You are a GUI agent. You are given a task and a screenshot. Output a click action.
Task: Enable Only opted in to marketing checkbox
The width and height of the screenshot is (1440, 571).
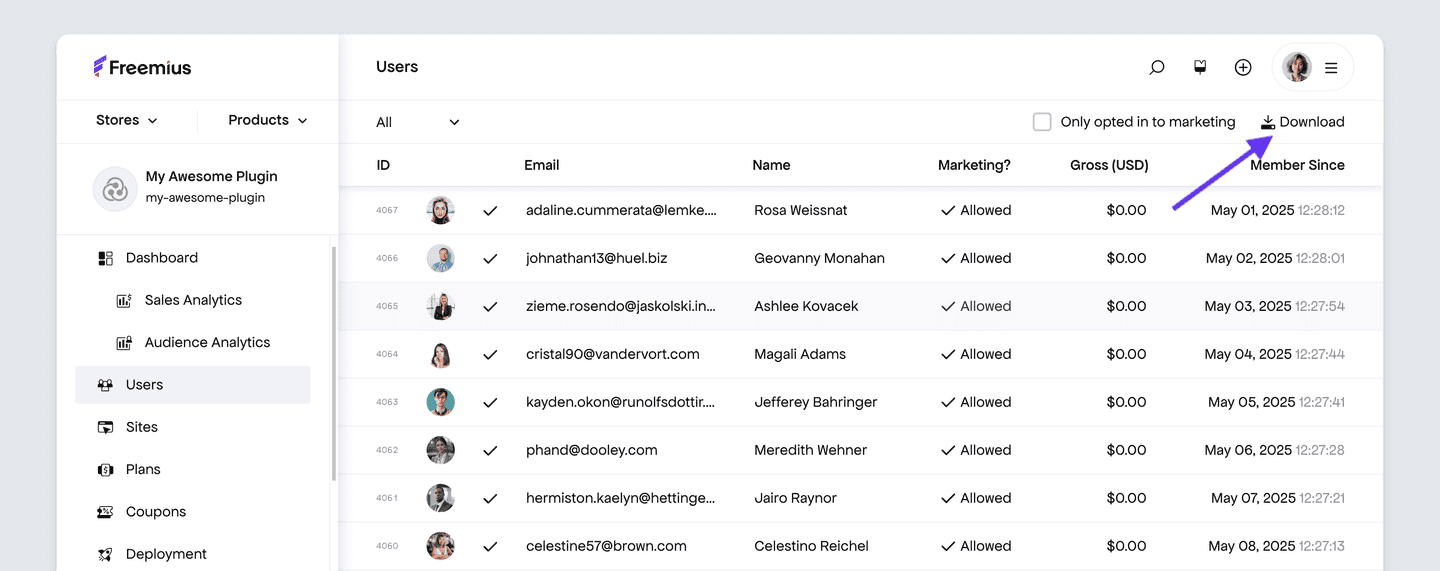[x=1042, y=122]
